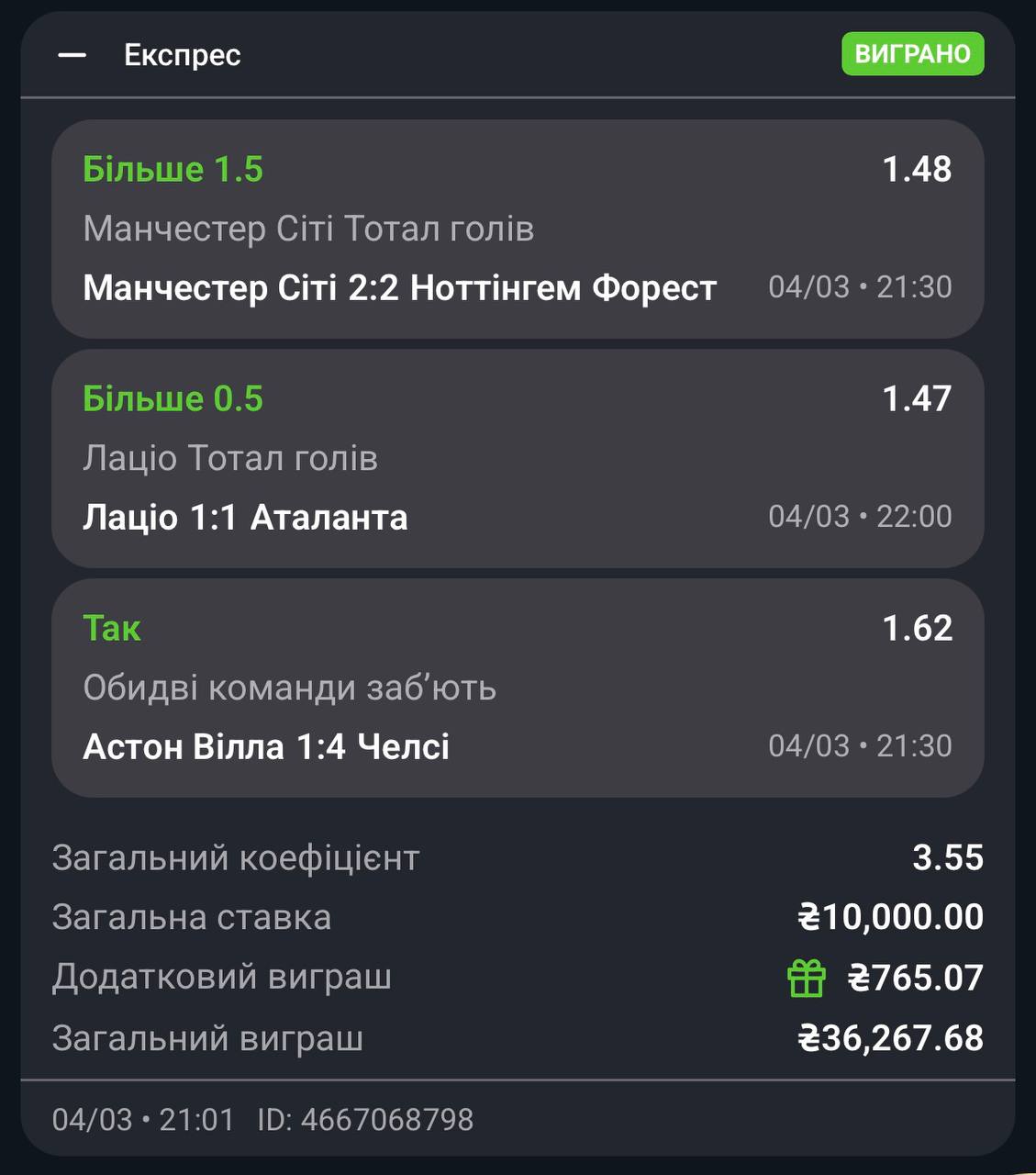Select the Більше 1.5 selection label

(x=173, y=170)
